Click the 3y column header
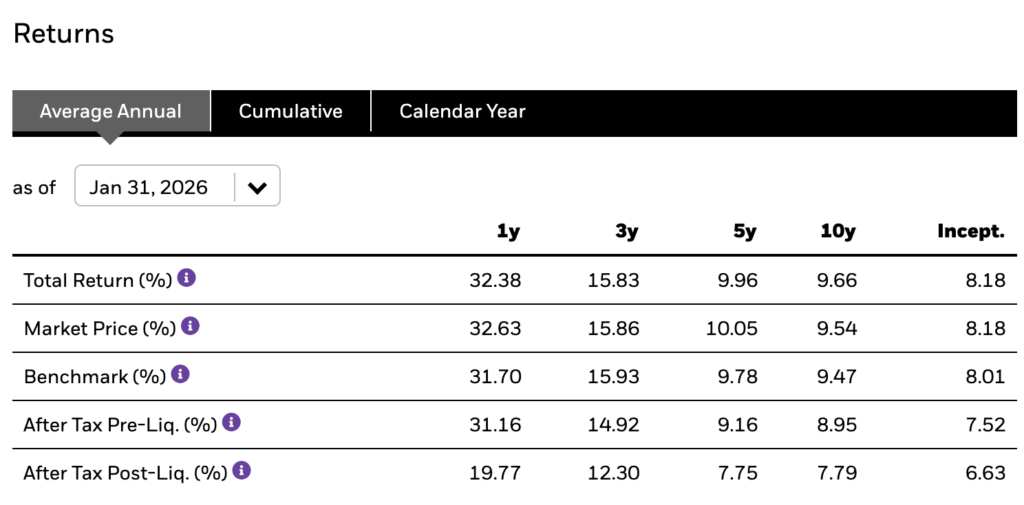This screenshot has height=505, width=1024. coord(627,232)
